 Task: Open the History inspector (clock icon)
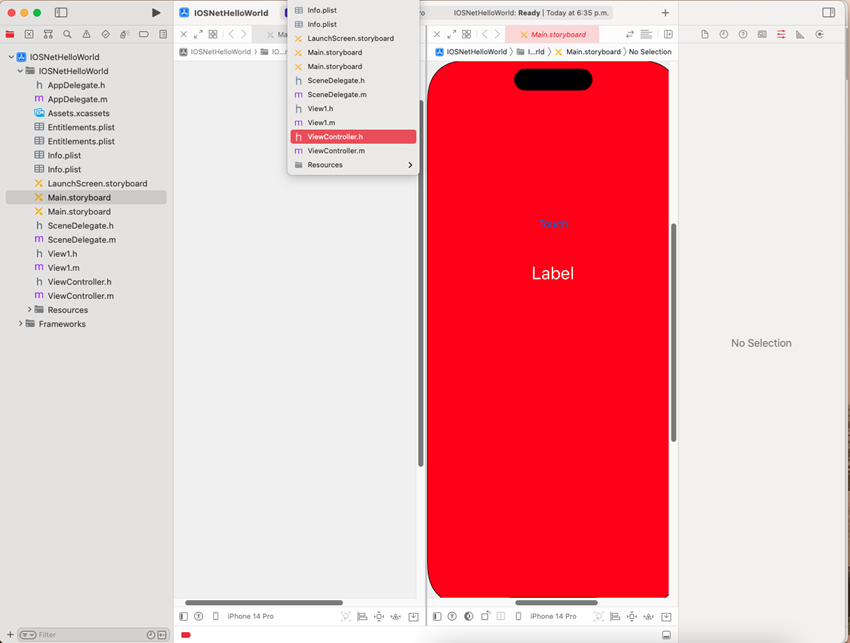pyautogui.click(x=723, y=34)
